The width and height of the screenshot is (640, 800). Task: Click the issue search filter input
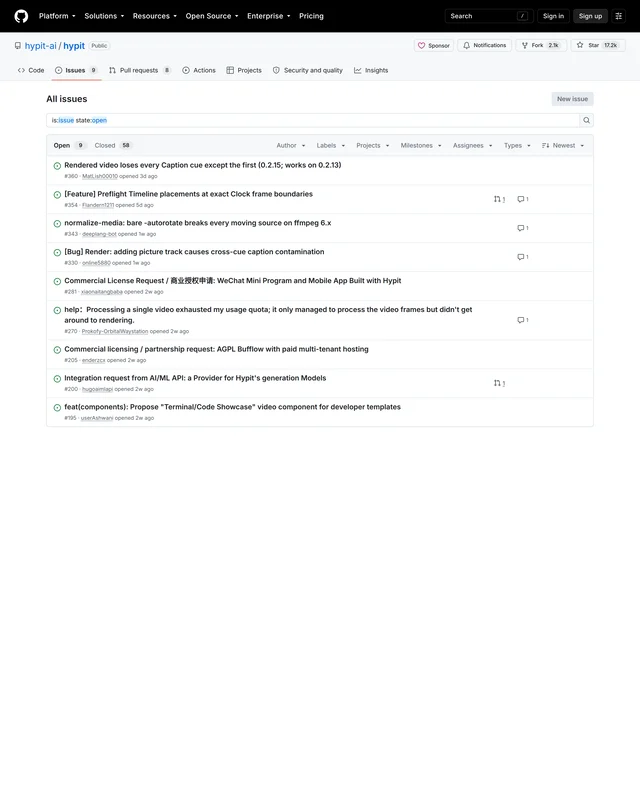coord(313,120)
